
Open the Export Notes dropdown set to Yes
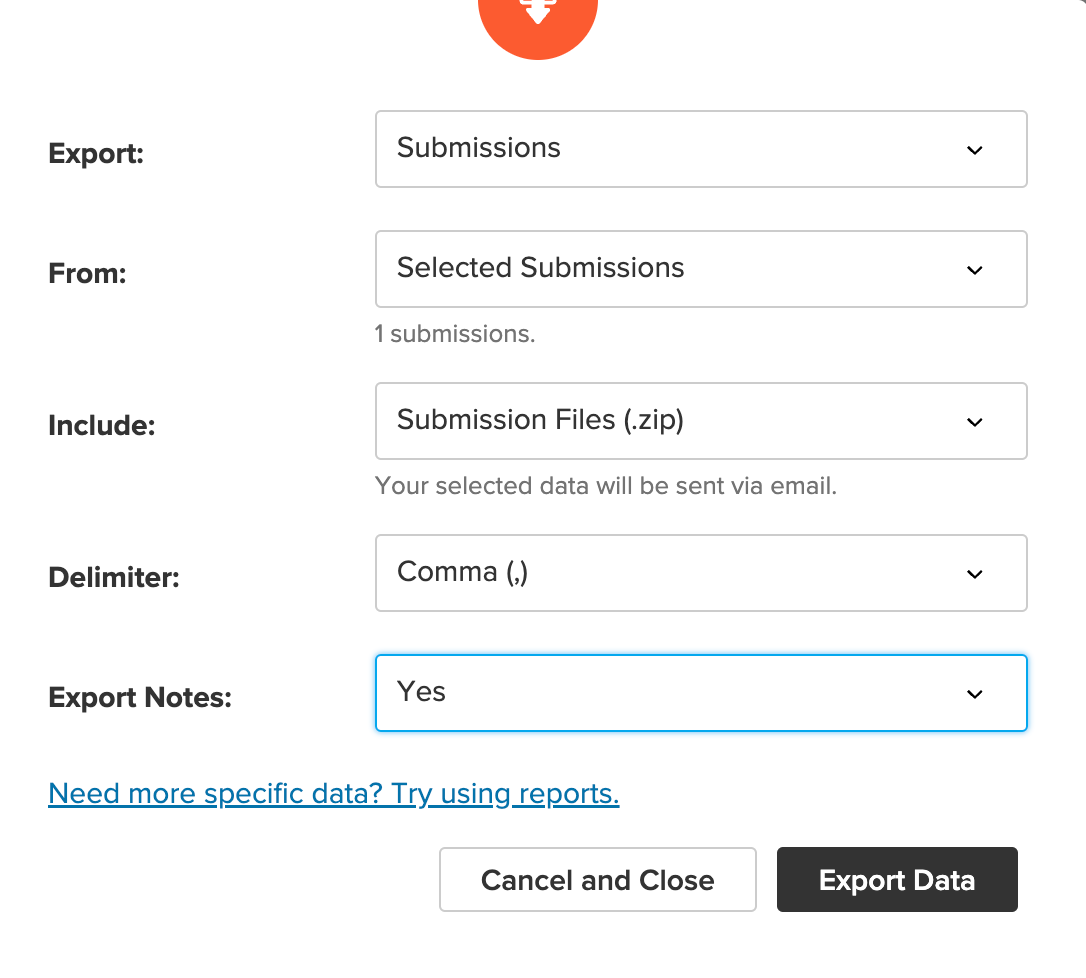[701, 693]
